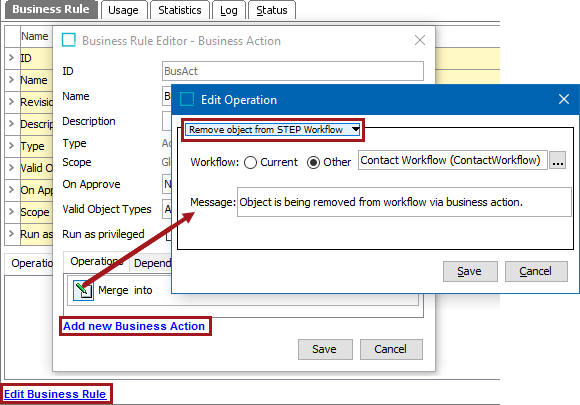
Task: Click inside the Message text field
Action: coord(404,202)
